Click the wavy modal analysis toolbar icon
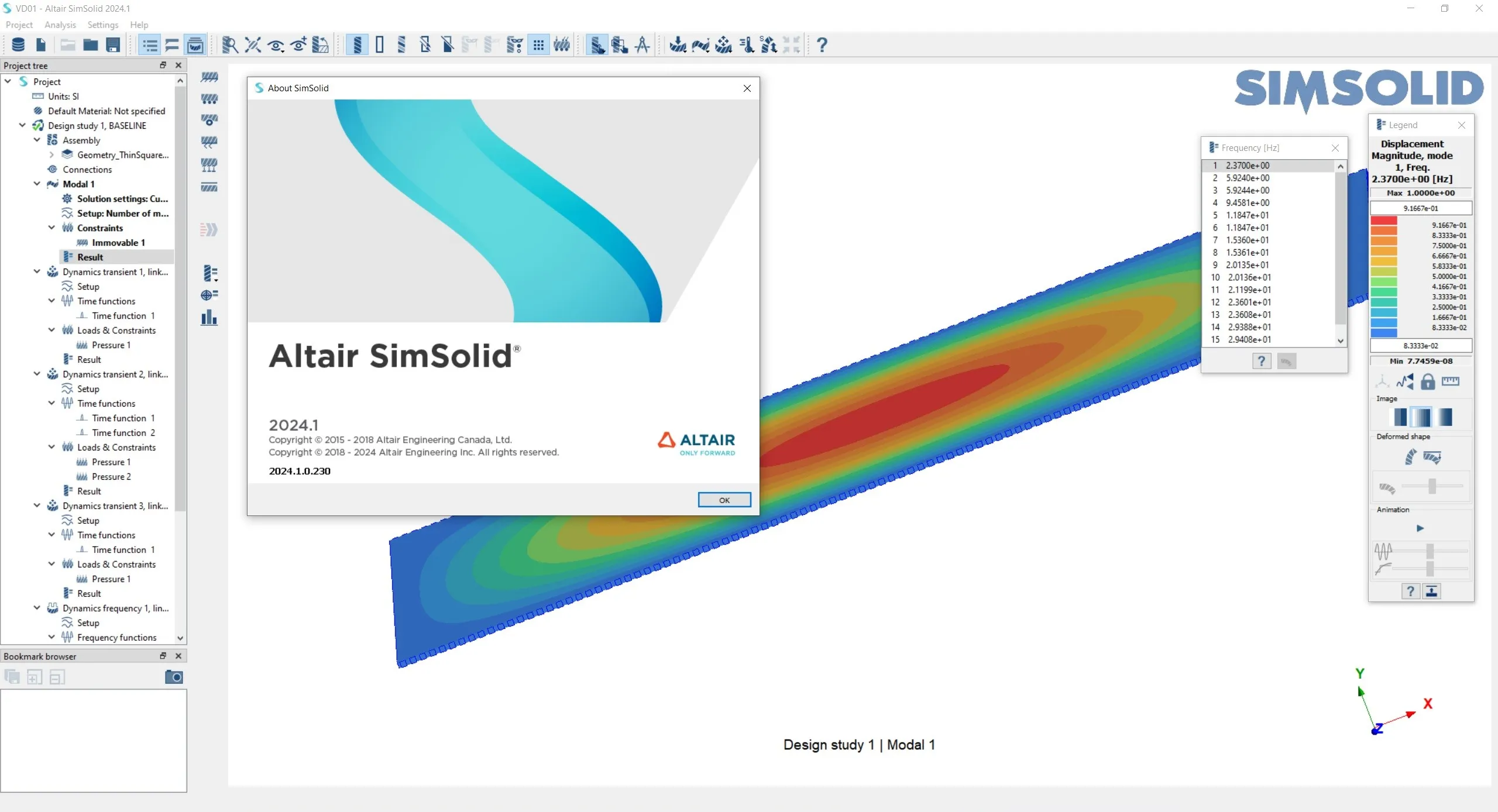This screenshot has height=812, width=1498. click(700, 45)
